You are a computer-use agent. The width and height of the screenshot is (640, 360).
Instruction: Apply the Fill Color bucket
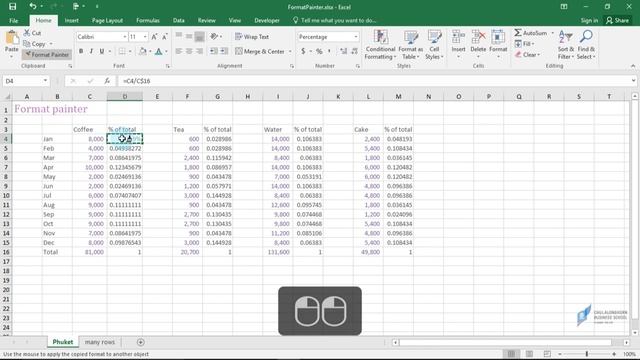pos(142,51)
